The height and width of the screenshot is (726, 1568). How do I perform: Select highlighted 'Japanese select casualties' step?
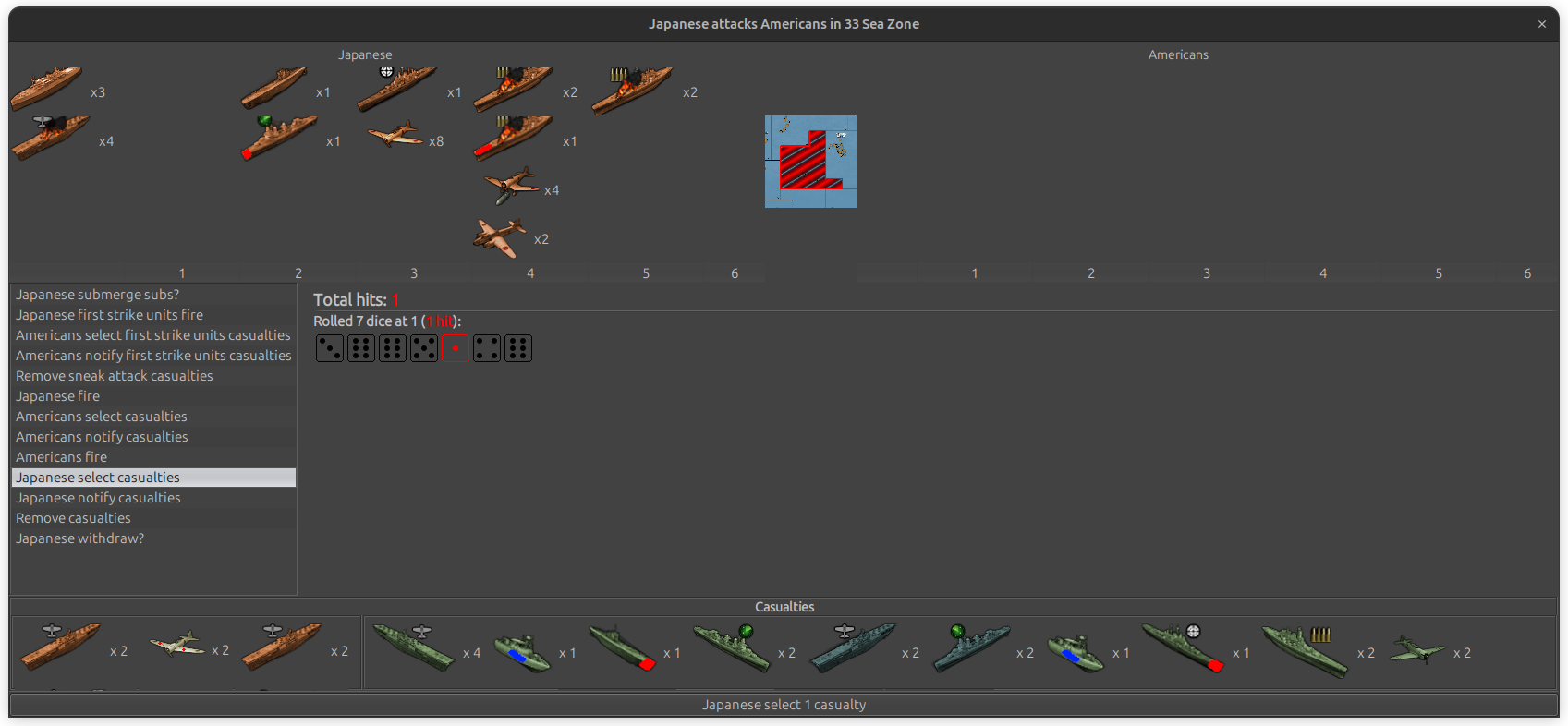point(153,478)
